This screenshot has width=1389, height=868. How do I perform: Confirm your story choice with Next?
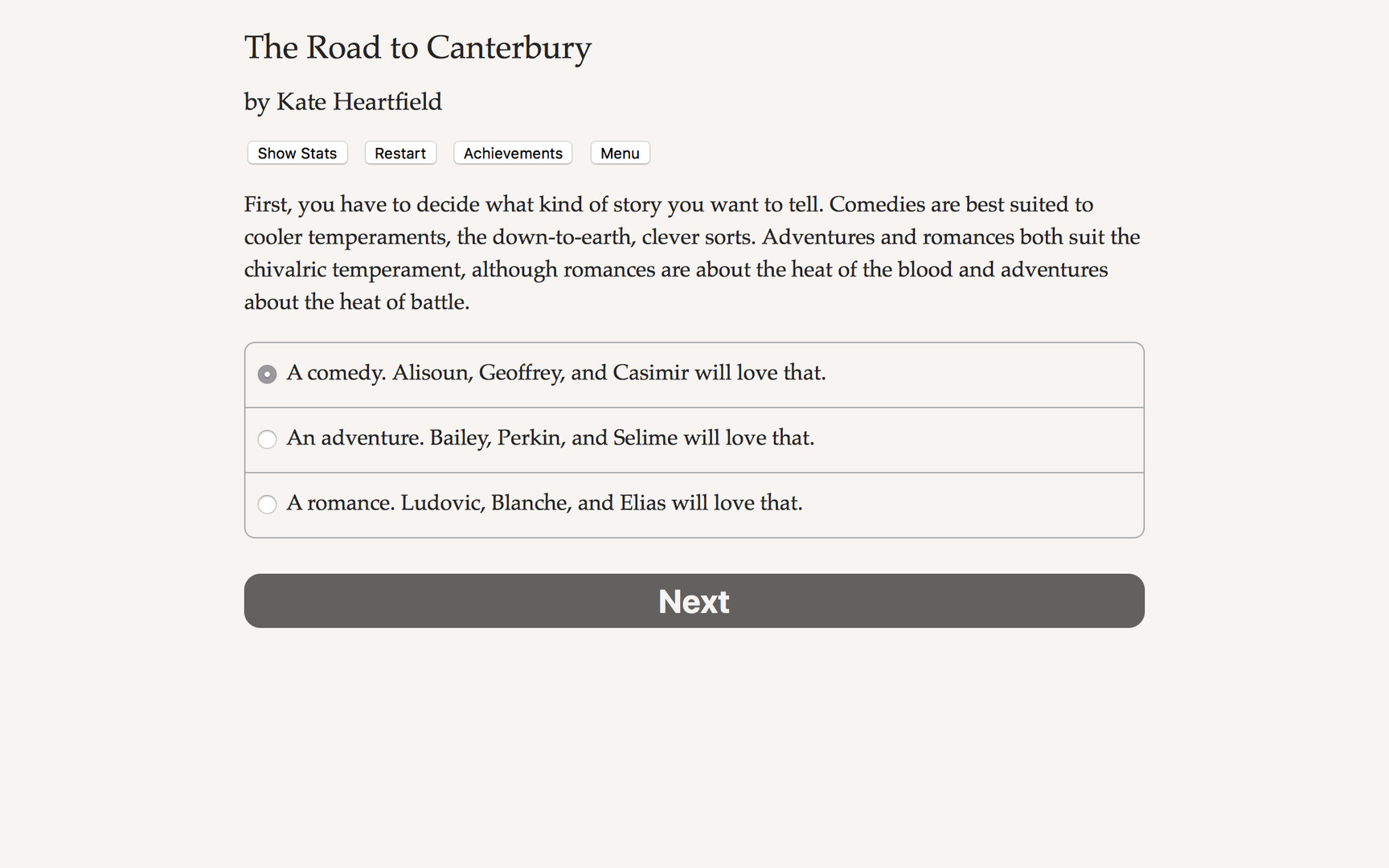(x=694, y=600)
